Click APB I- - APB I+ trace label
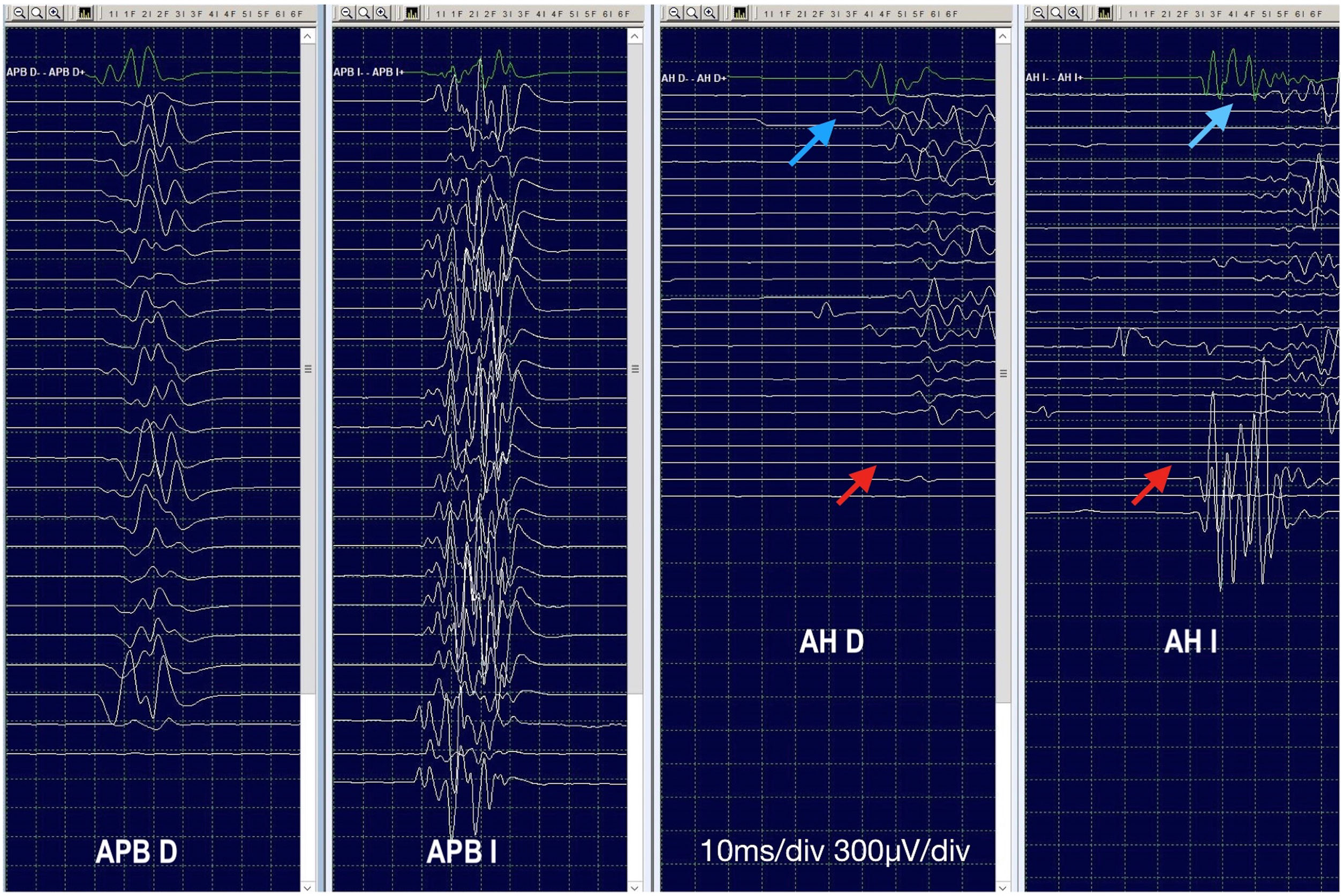Image resolution: width=1343 pixels, height=896 pixels. click(368, 72)
